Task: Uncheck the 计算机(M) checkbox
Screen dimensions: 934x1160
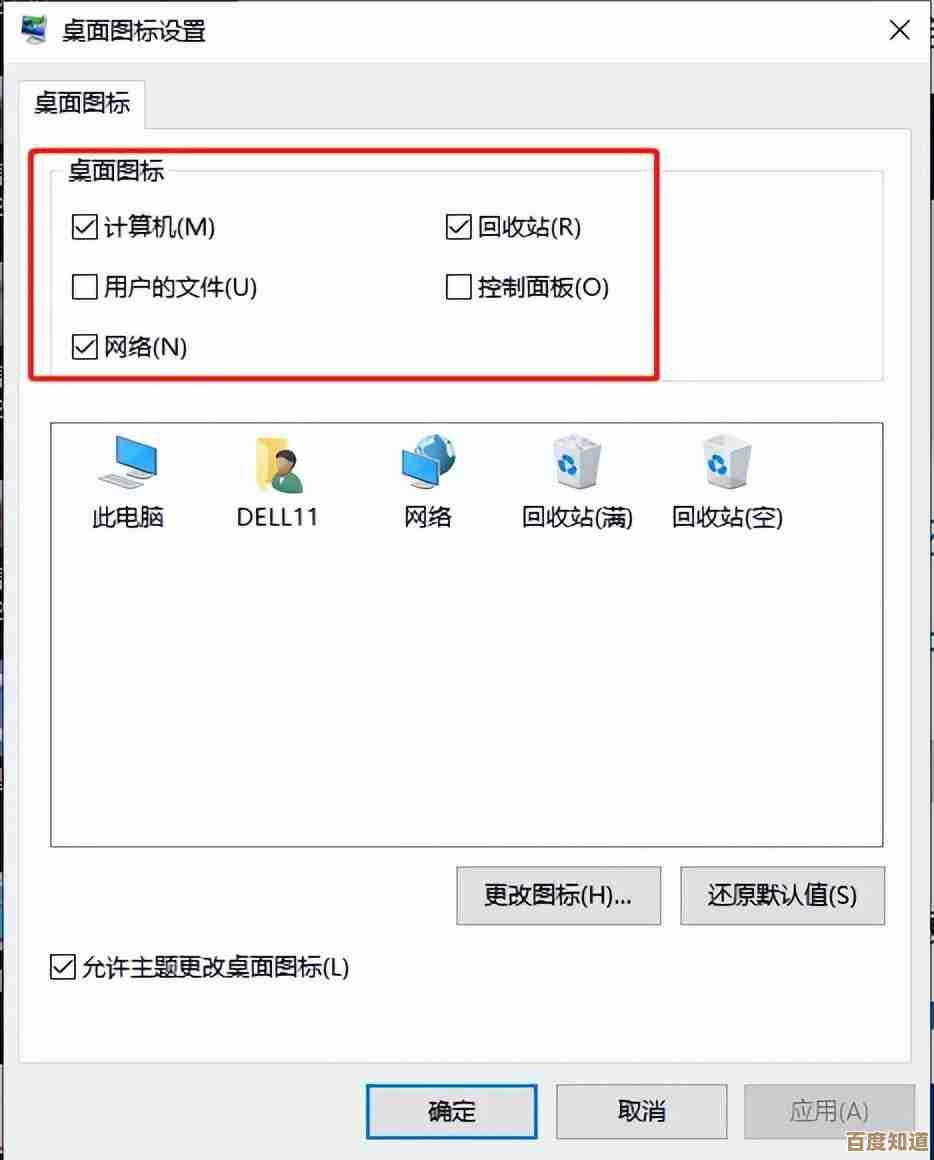Action: 85,227
